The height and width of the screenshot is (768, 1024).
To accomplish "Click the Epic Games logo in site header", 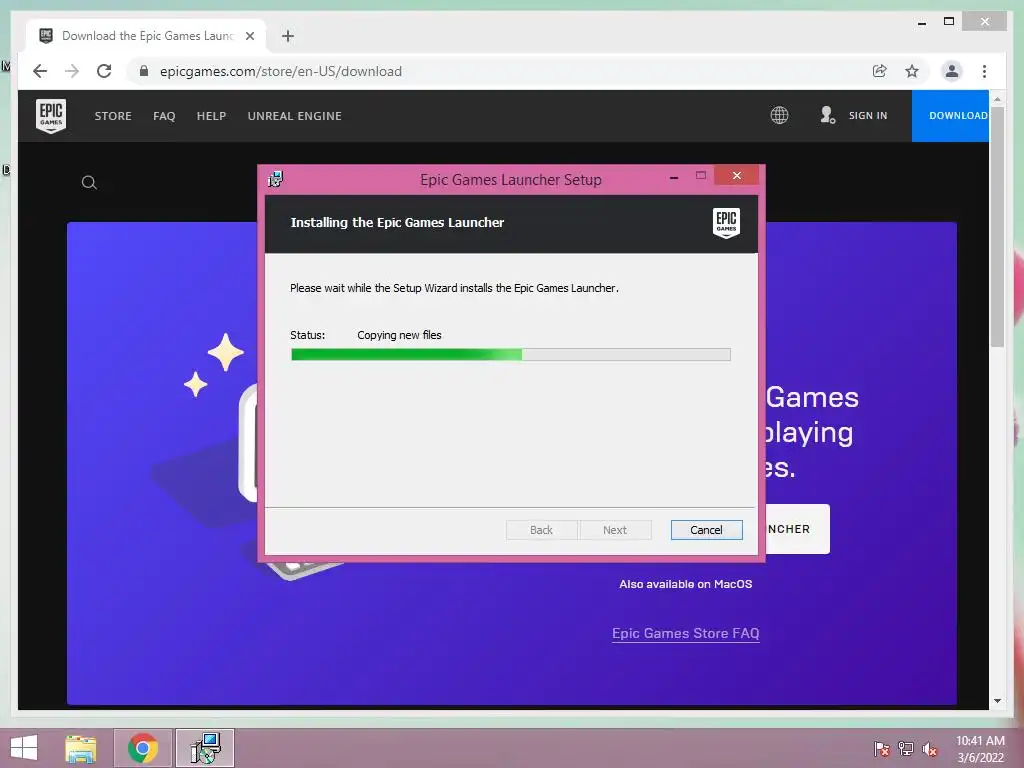I will 51,116.
